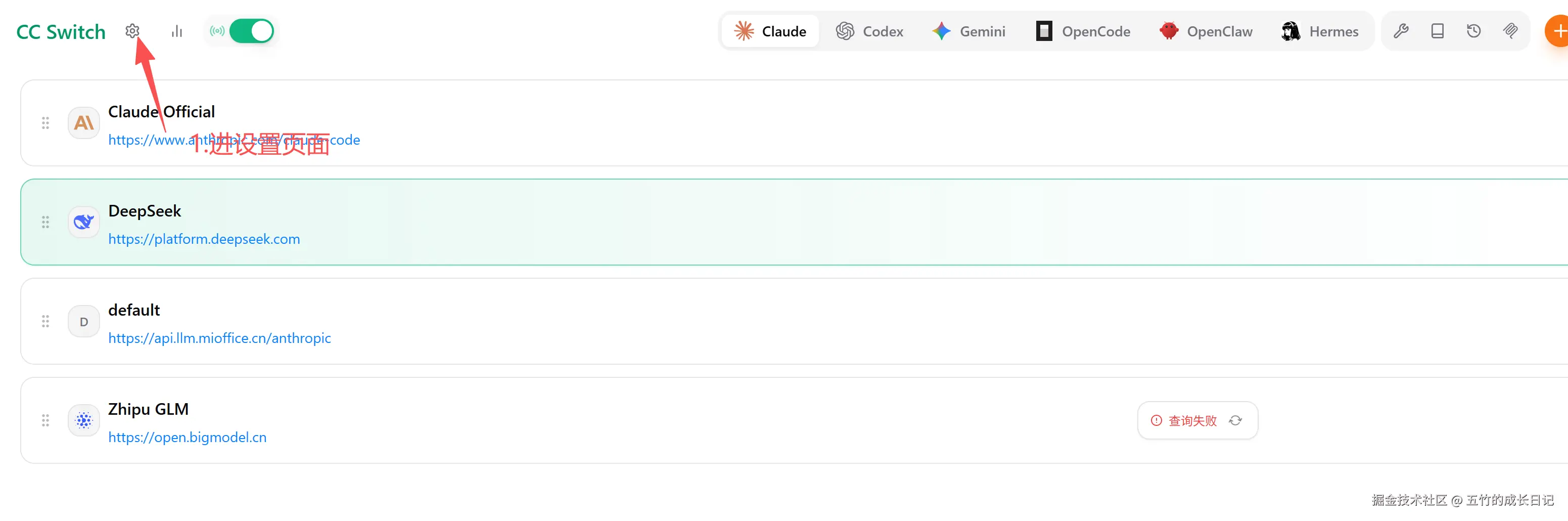Open the book icon in the toolbar

(1437, 31)
